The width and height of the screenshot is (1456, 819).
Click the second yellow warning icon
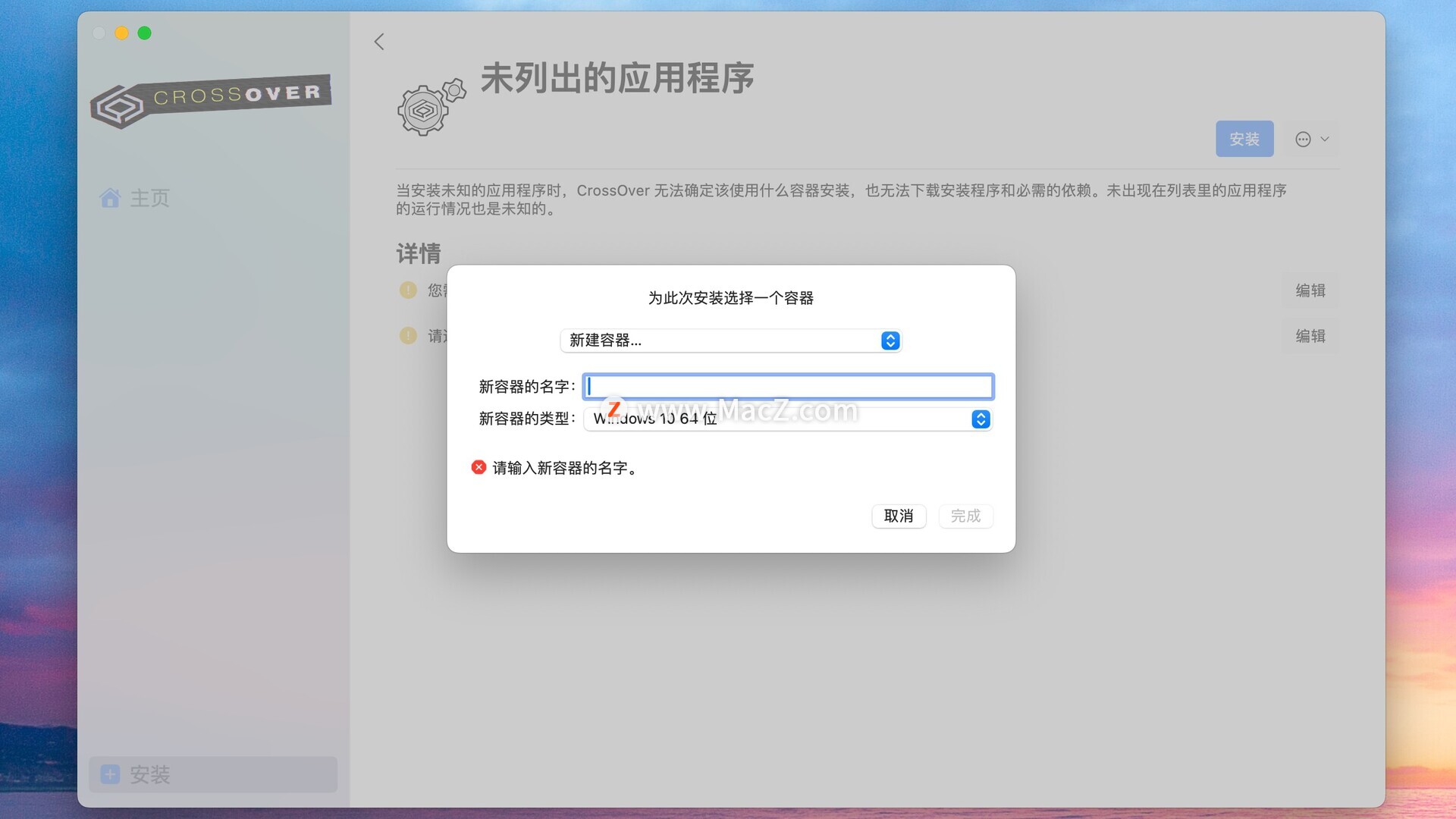(x=408, y=335)
